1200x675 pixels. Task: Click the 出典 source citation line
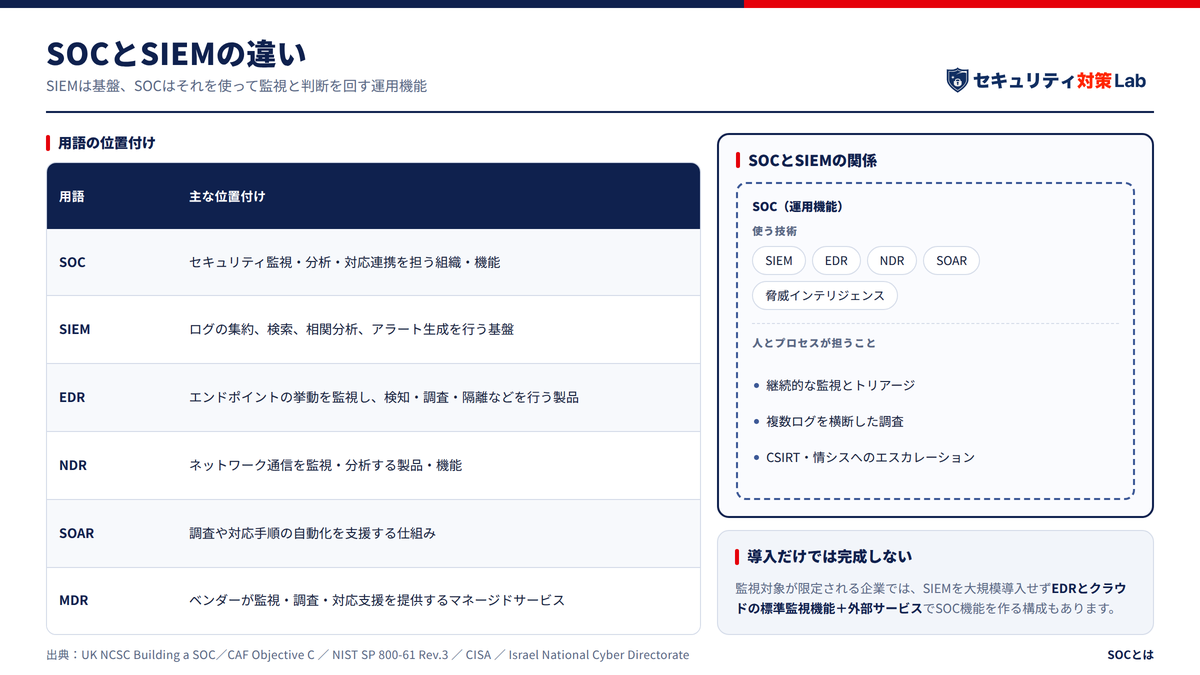click(x=367, y=655)
